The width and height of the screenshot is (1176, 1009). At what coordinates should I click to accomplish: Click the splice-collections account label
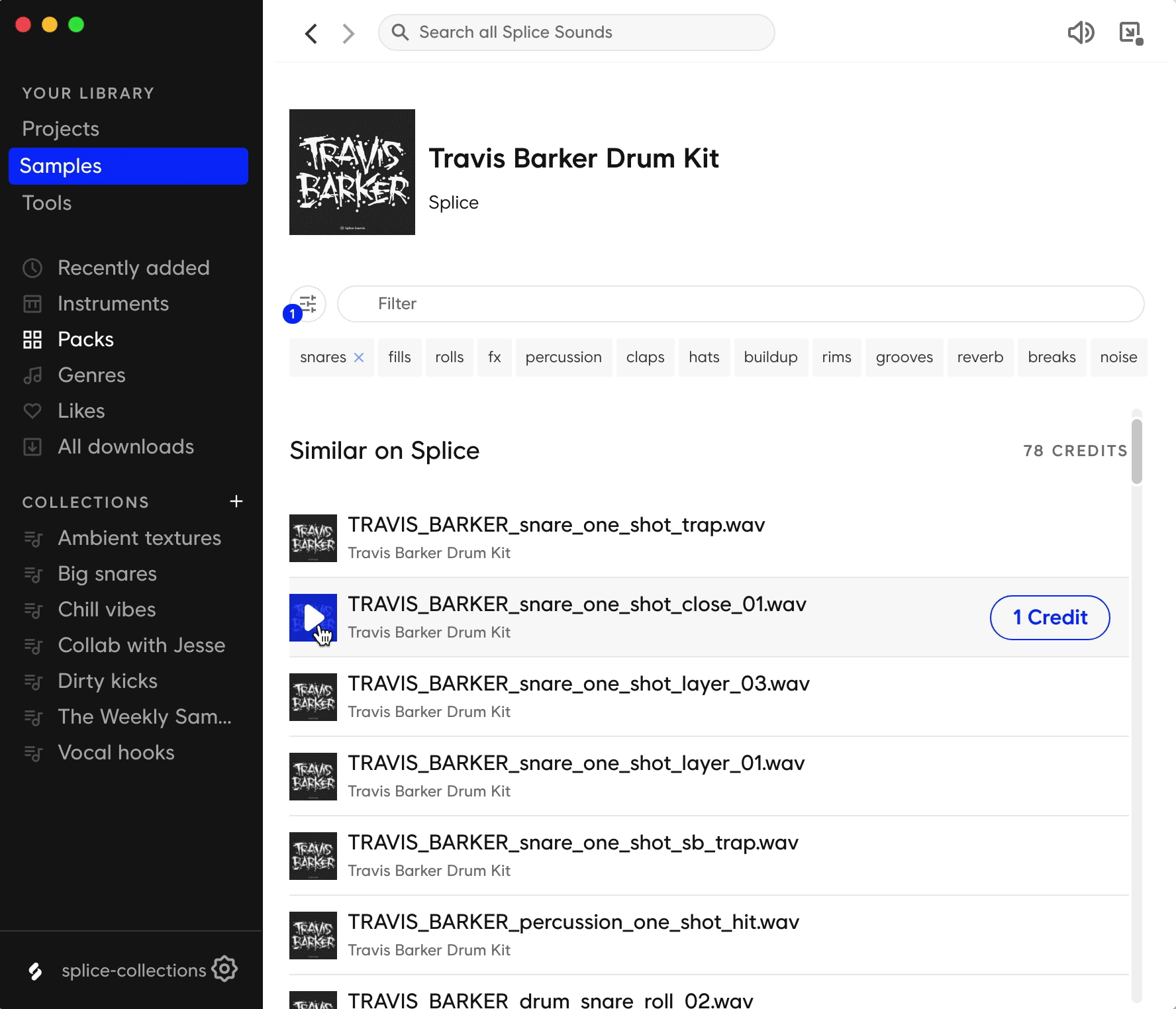pyautogui.click(x=134, y=971)
